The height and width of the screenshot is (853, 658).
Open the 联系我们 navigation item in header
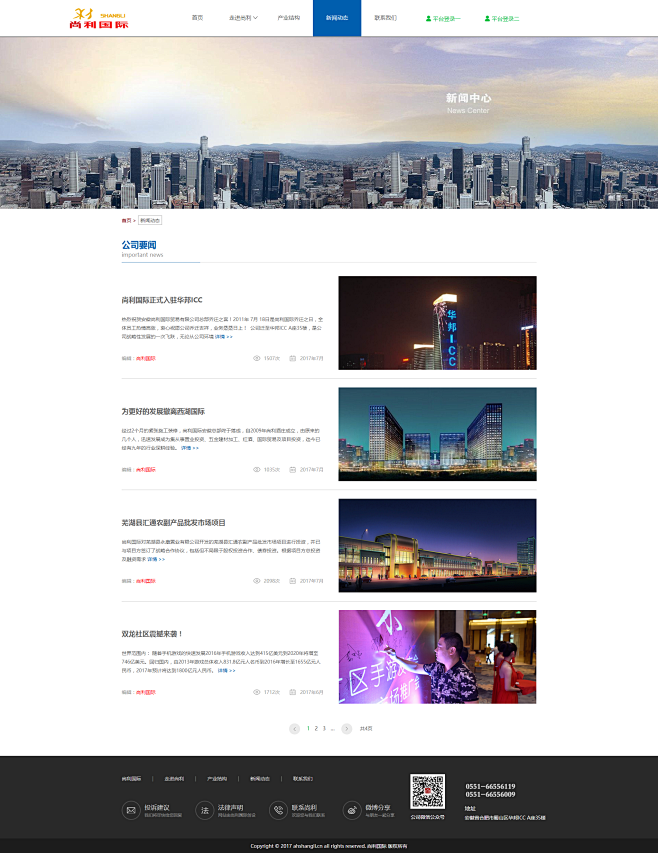[385, 18]
